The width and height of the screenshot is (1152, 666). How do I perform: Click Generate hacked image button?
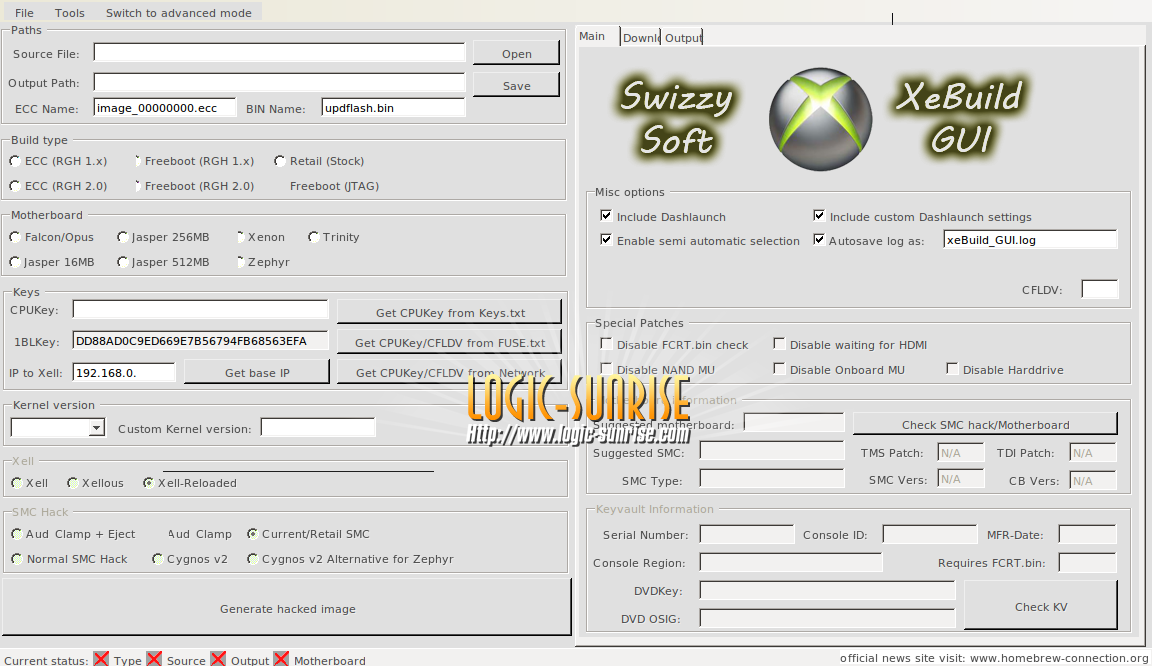coord(287,608)
